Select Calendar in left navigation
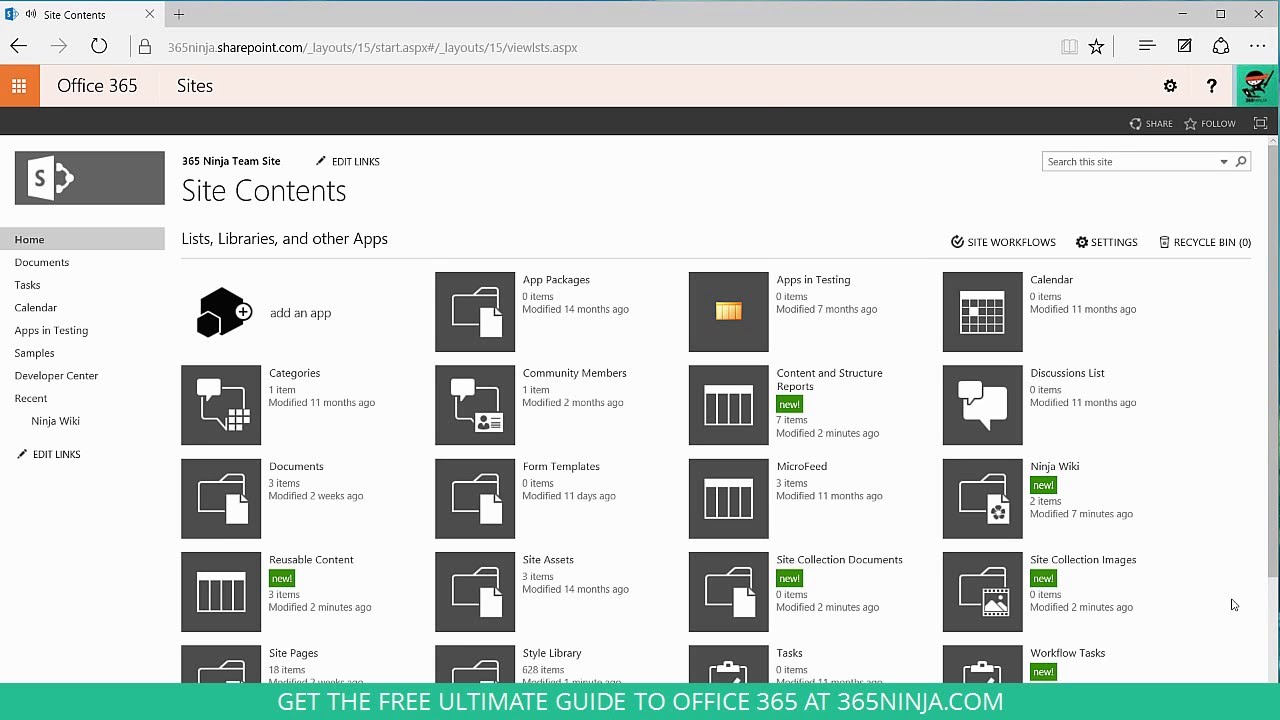The width and height of the screenshot is (1280, 720). 36,308
